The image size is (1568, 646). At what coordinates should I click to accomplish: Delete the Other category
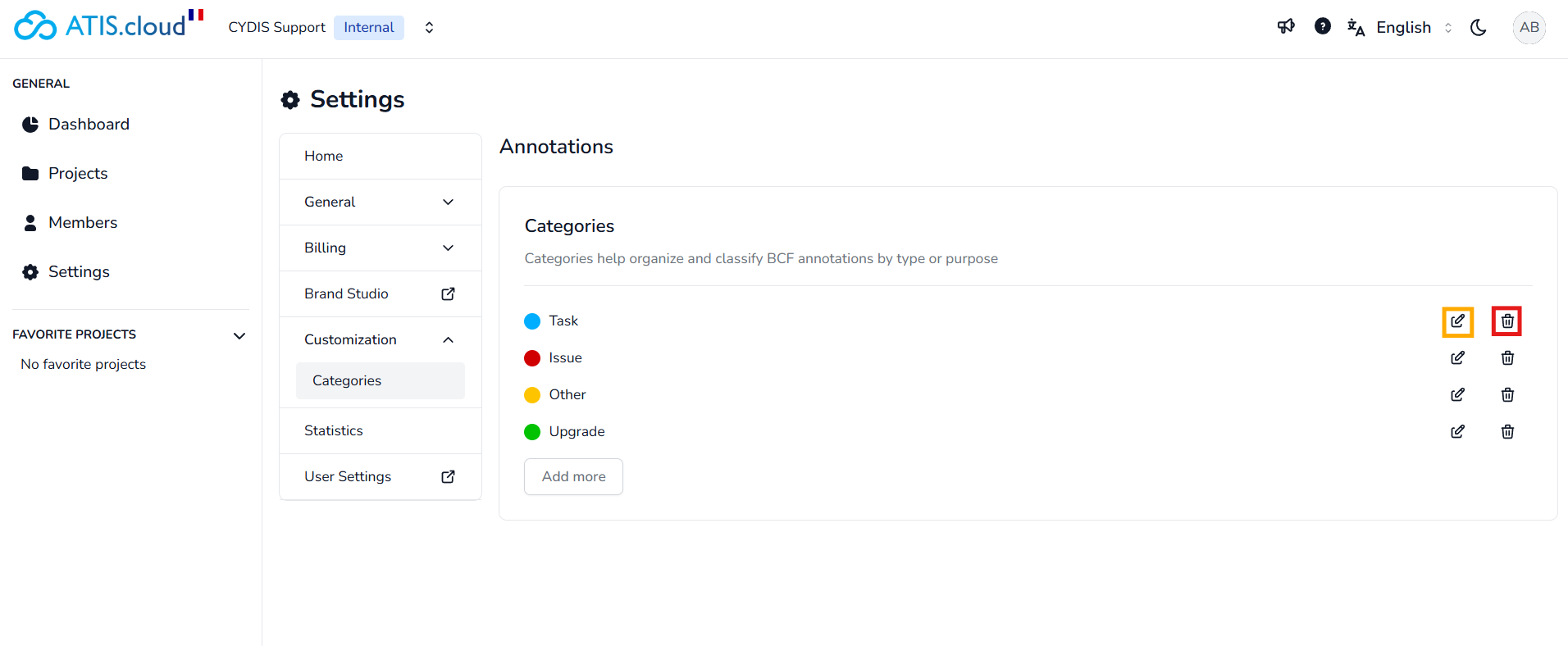1507,395
